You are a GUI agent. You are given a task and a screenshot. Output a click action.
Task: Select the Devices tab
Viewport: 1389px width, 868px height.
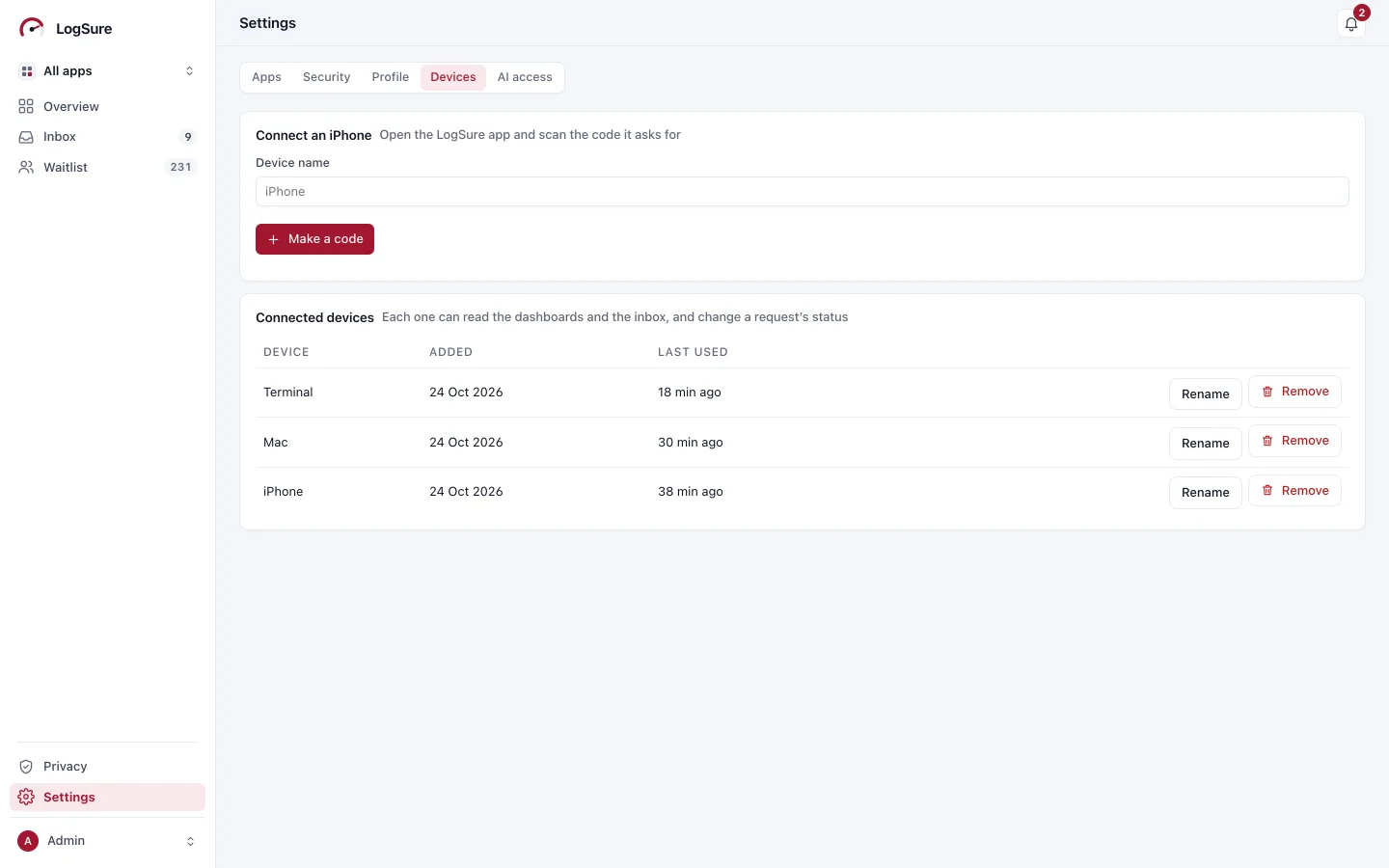coord(452,77)
